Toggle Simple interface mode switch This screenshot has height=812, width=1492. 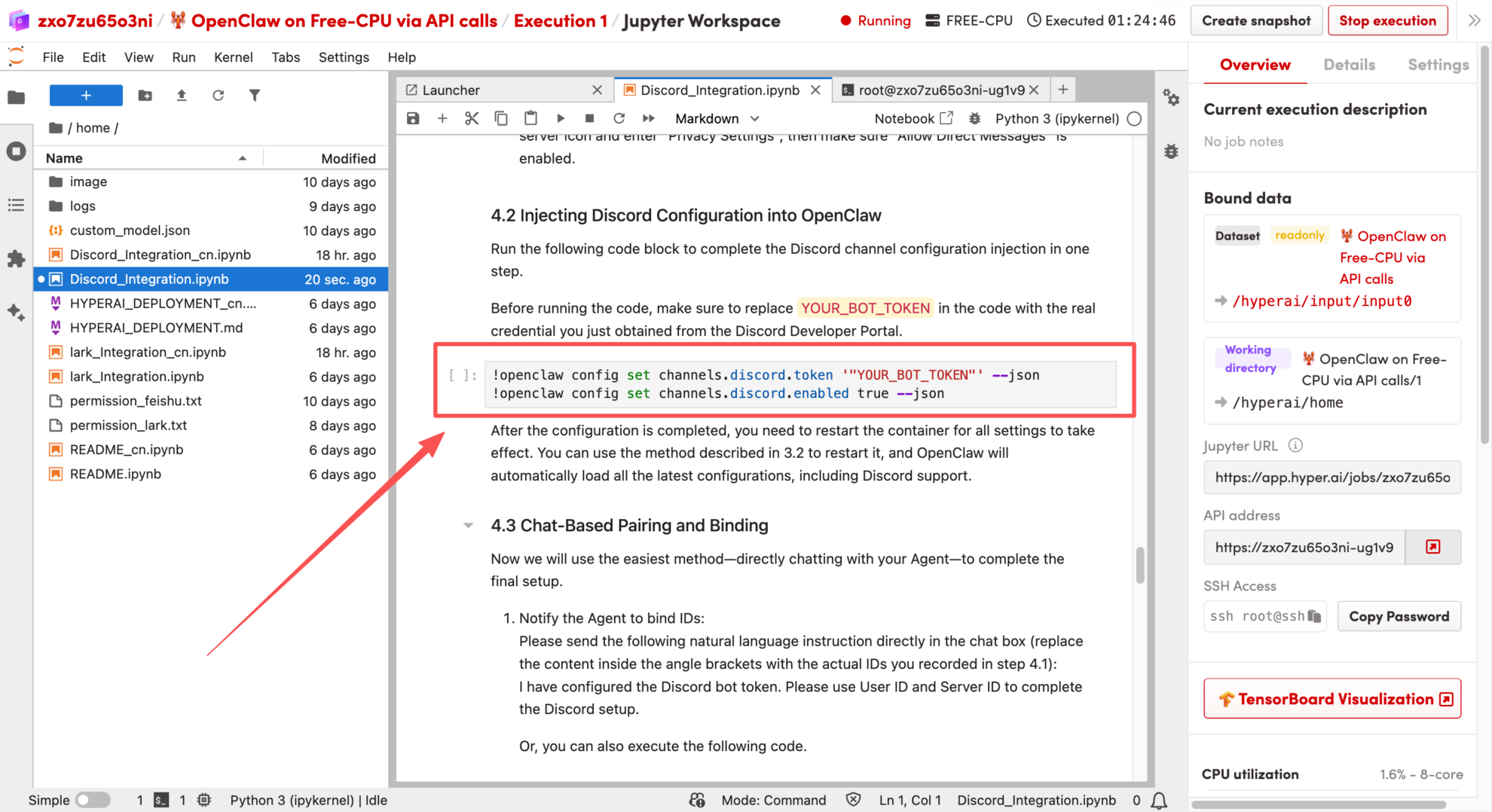93,800
